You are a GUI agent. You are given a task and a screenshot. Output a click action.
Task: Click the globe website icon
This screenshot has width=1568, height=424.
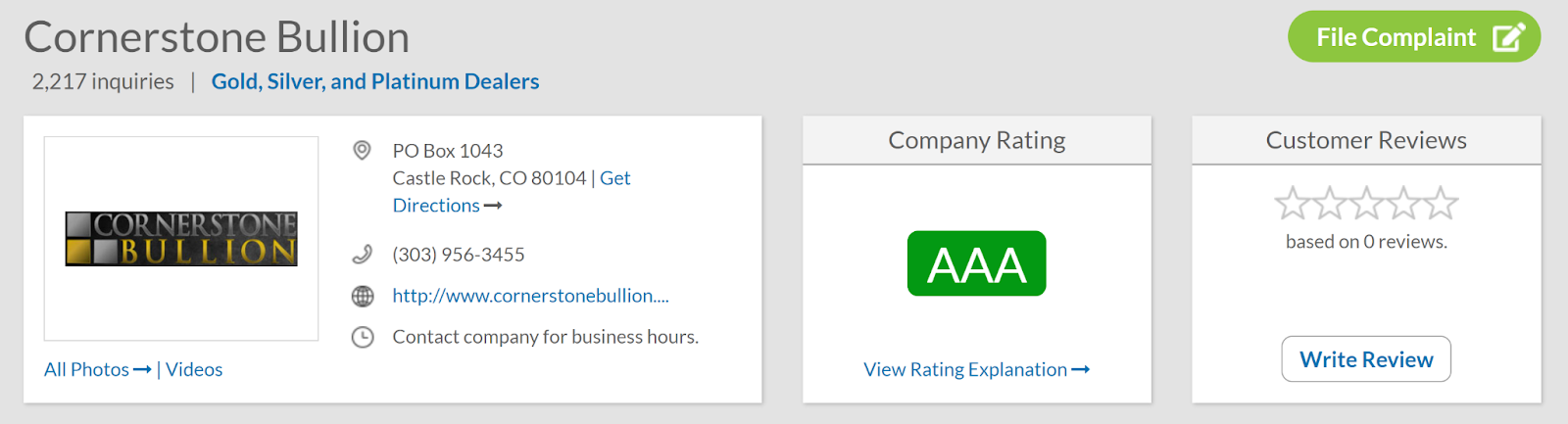pyautogui.click(x=363, y=296)
